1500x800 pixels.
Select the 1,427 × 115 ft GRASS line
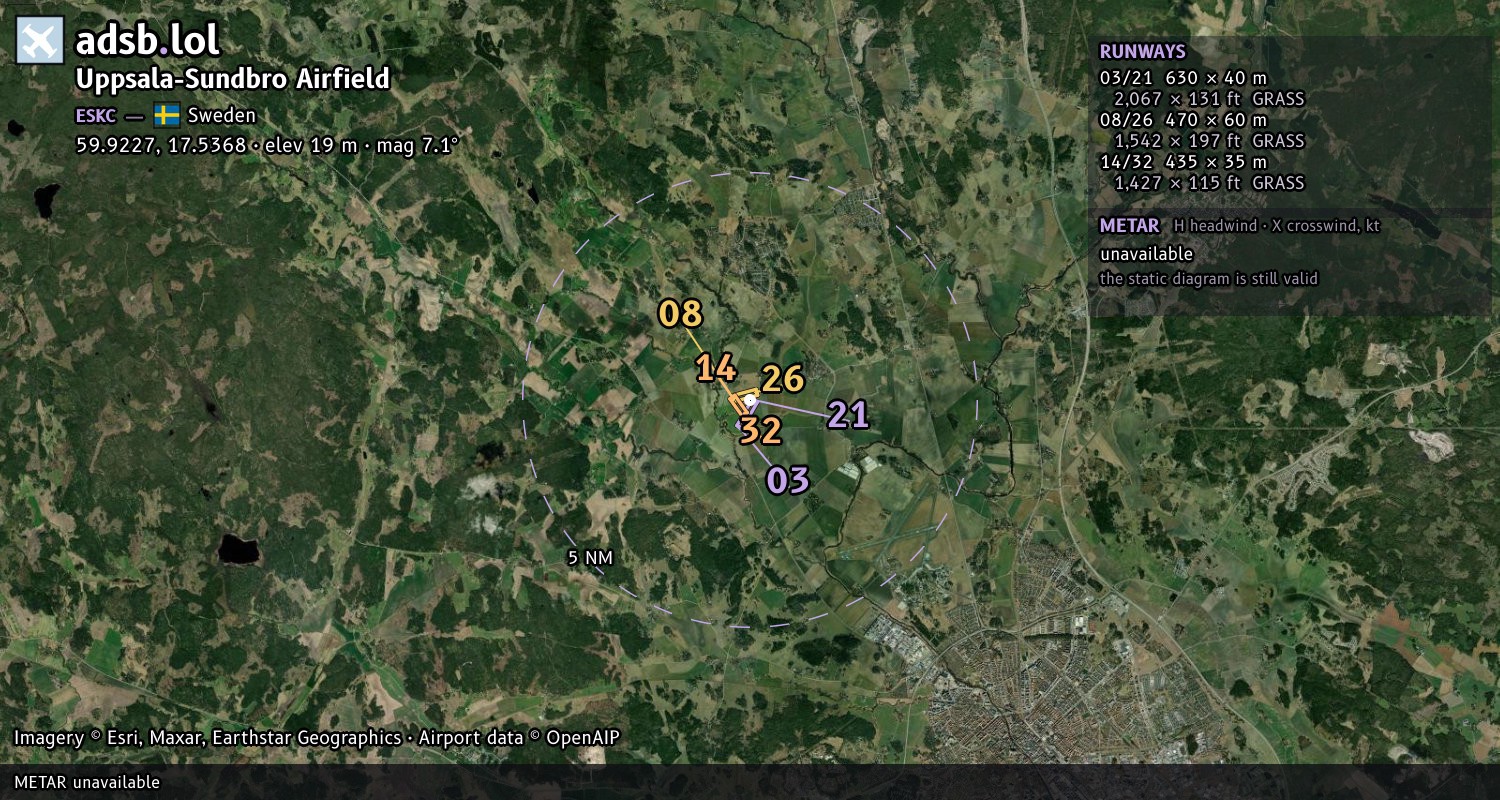pyautogui.click(x=1209, y=183)
